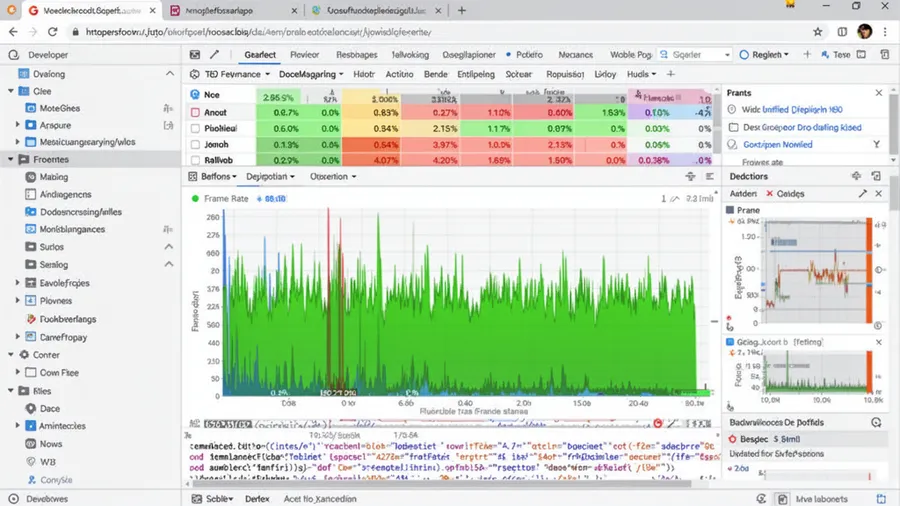Click the panel icon left of pencil

pos(195,55)
